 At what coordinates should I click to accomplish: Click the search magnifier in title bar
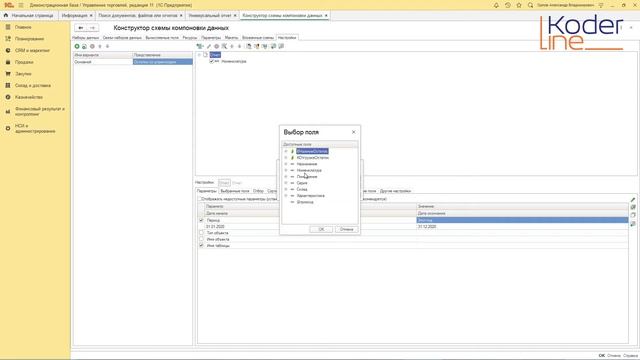[530, 5]
